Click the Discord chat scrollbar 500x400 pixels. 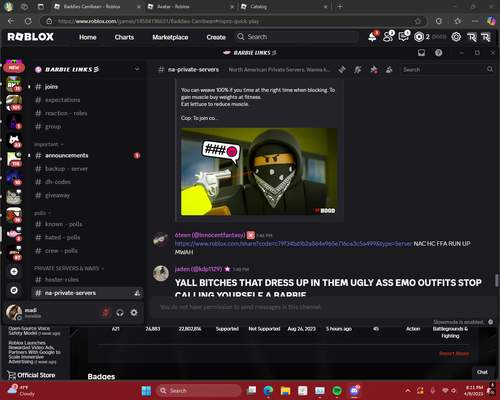[496, 280]
